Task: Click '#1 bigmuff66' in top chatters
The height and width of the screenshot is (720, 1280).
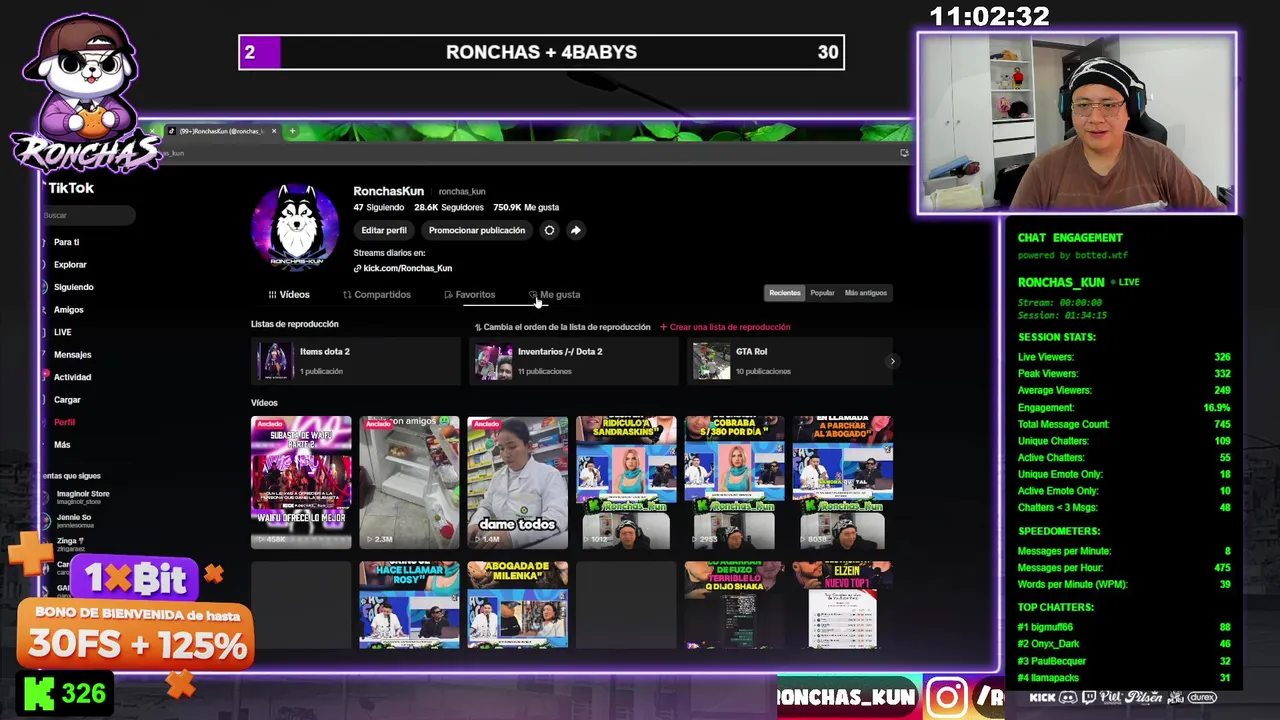Action: [x=1045, y=627]
